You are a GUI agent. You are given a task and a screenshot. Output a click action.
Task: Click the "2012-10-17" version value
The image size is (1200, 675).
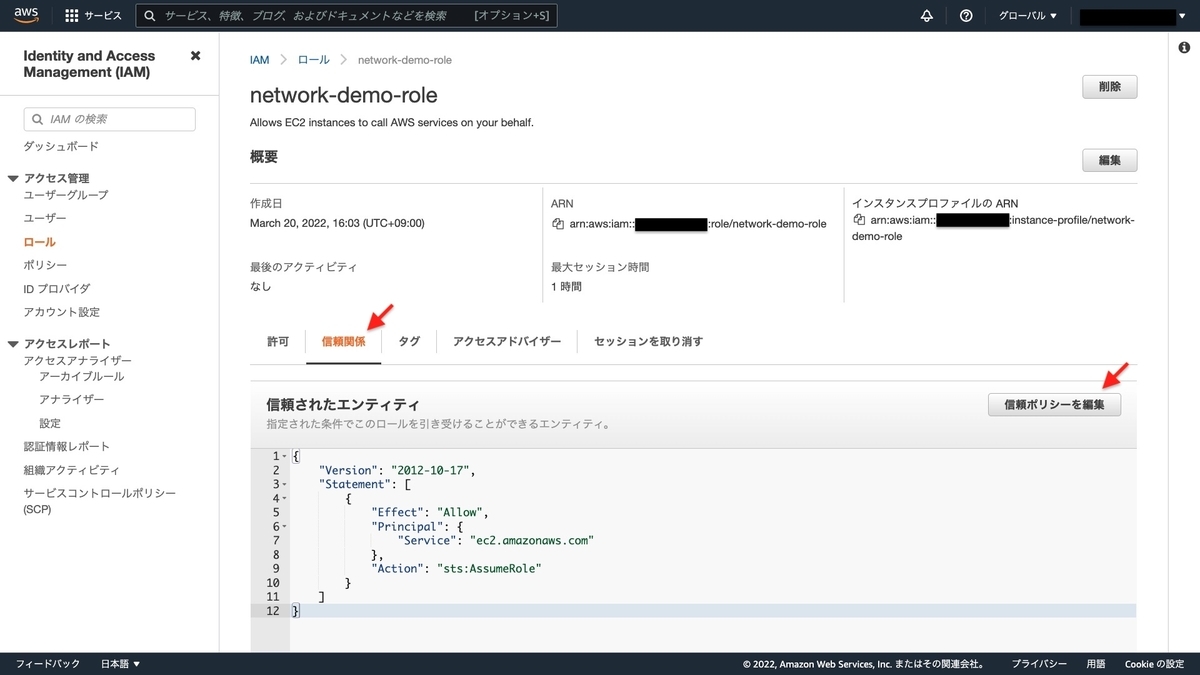pos(431,470)
